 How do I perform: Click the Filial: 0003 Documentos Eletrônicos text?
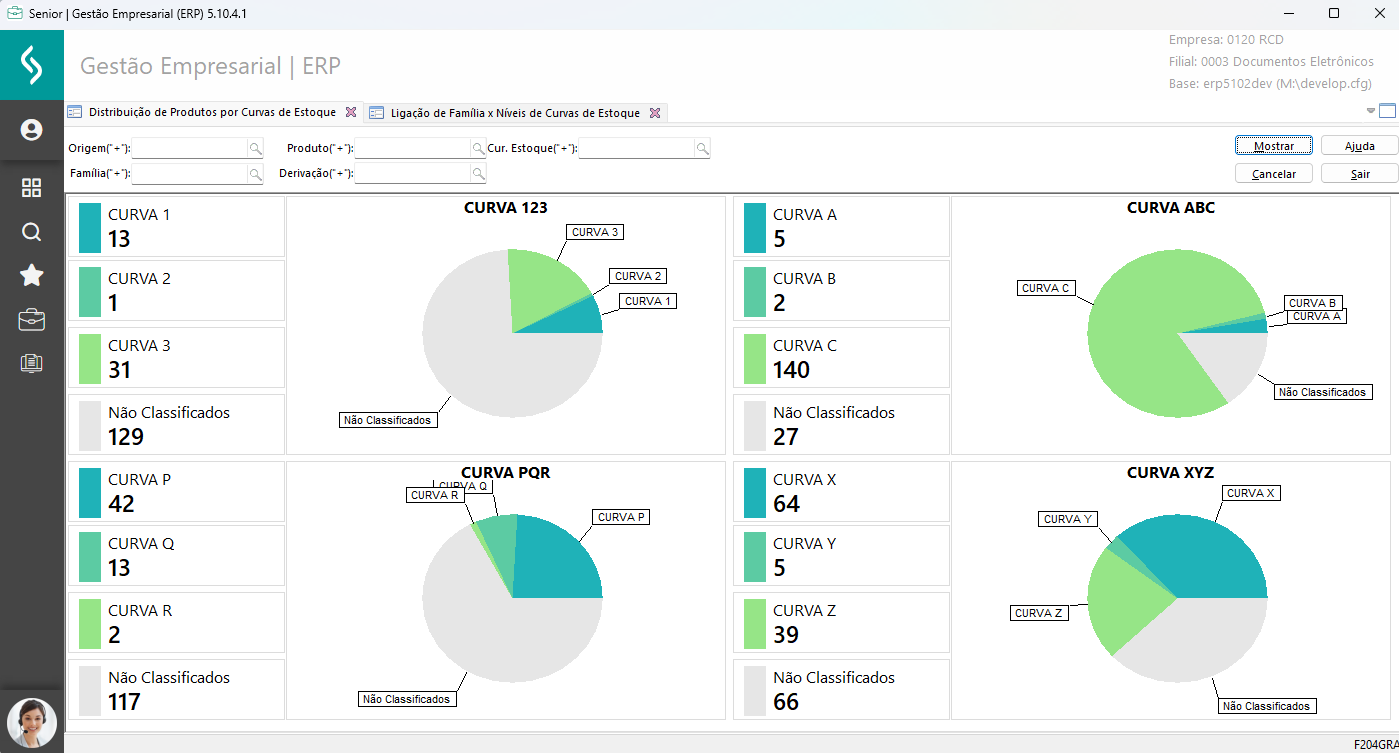coord(1271,62)
